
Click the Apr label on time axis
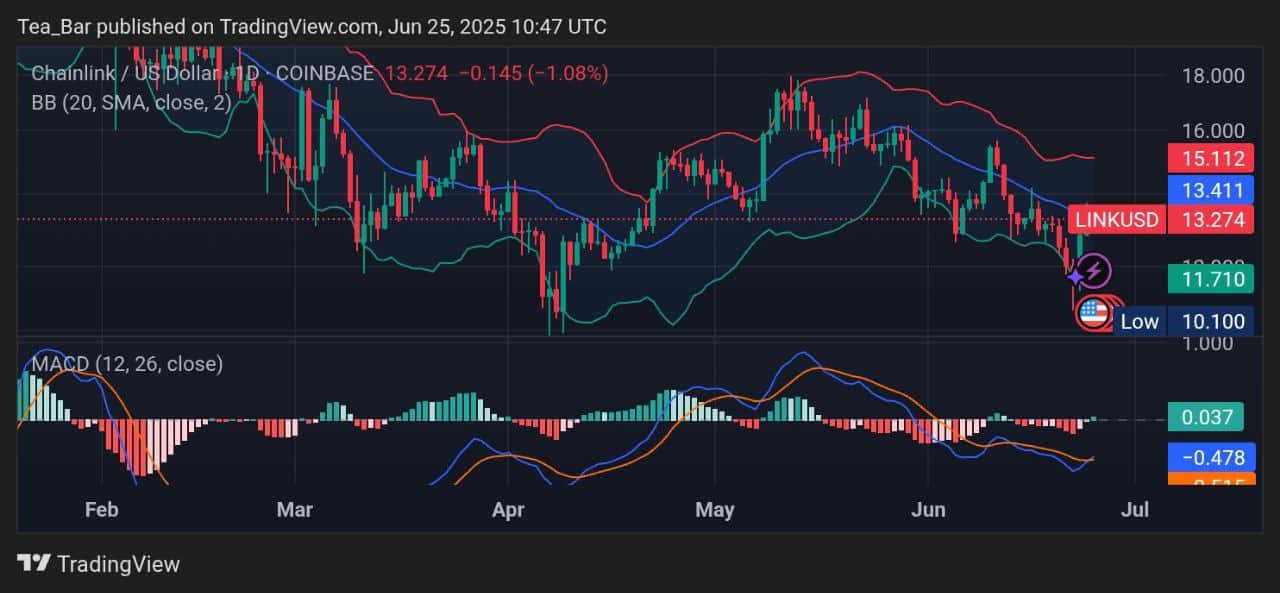pyautogui.click(x=509, y=509)
